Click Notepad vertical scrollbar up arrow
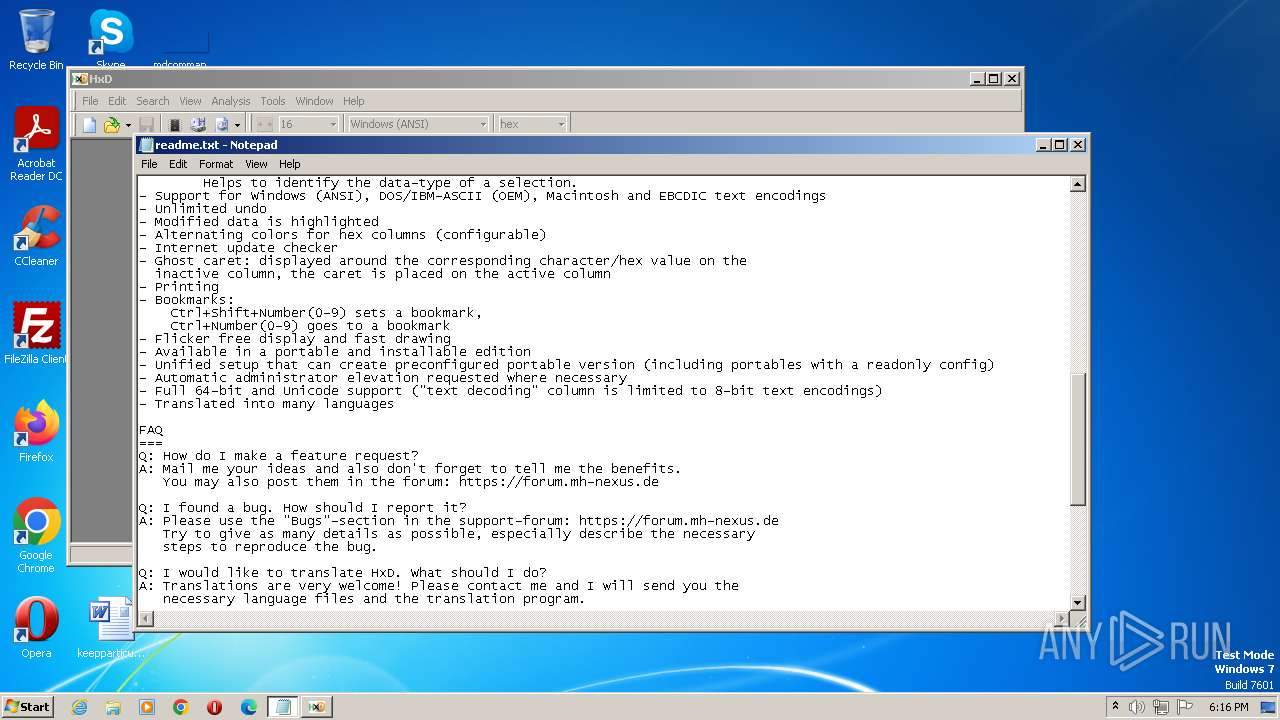Screen dimensions: 1280x720 pyautogui.click(x=1078, y=184)
